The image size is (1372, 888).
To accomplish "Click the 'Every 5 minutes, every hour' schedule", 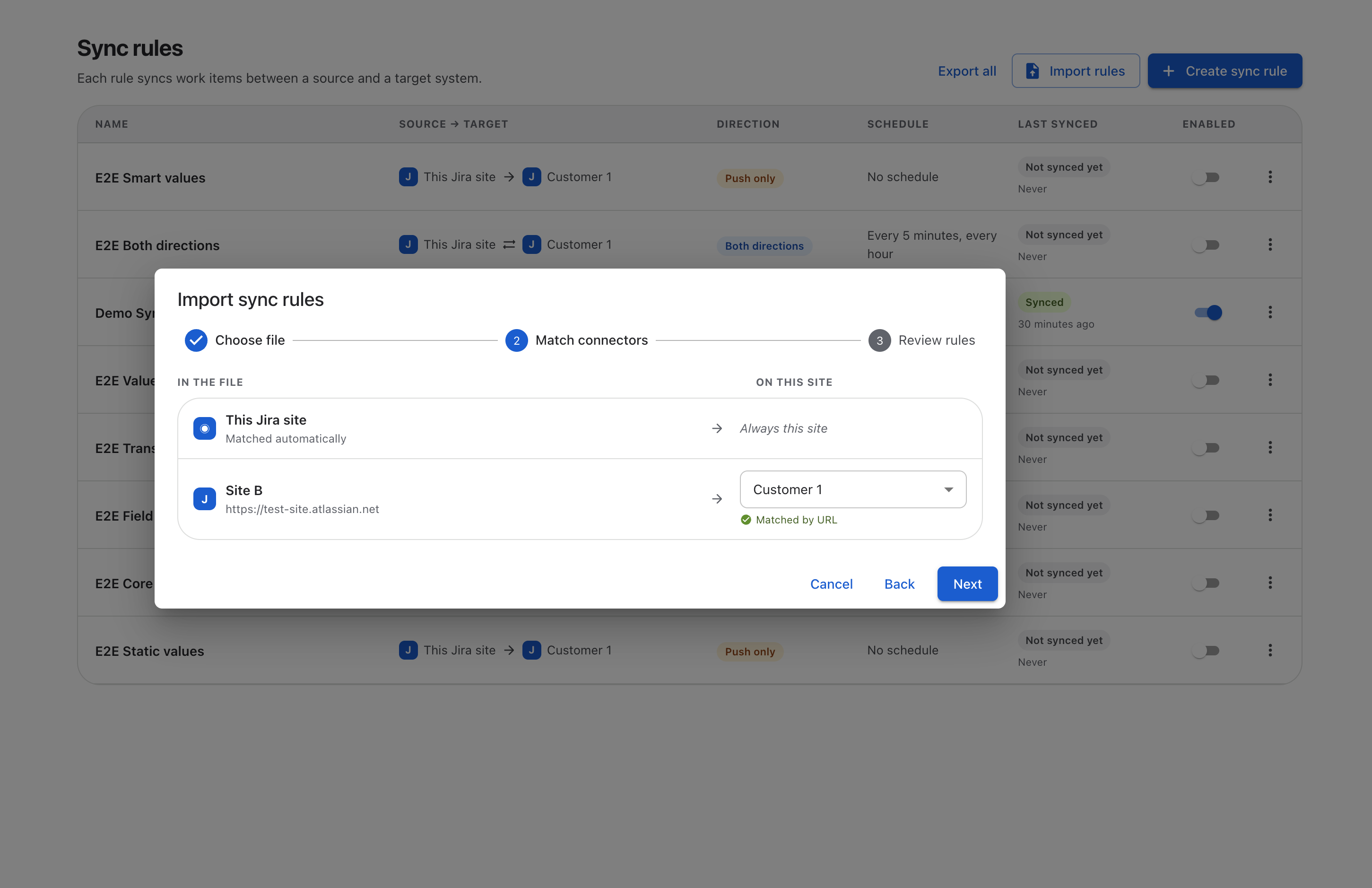I will coord(931,244).
